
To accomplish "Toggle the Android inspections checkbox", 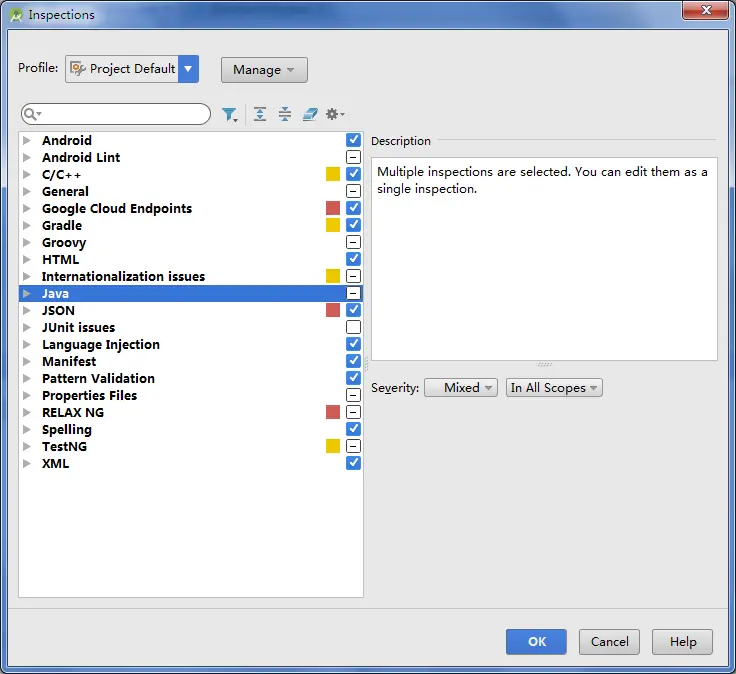I will [x=353, y=140].
